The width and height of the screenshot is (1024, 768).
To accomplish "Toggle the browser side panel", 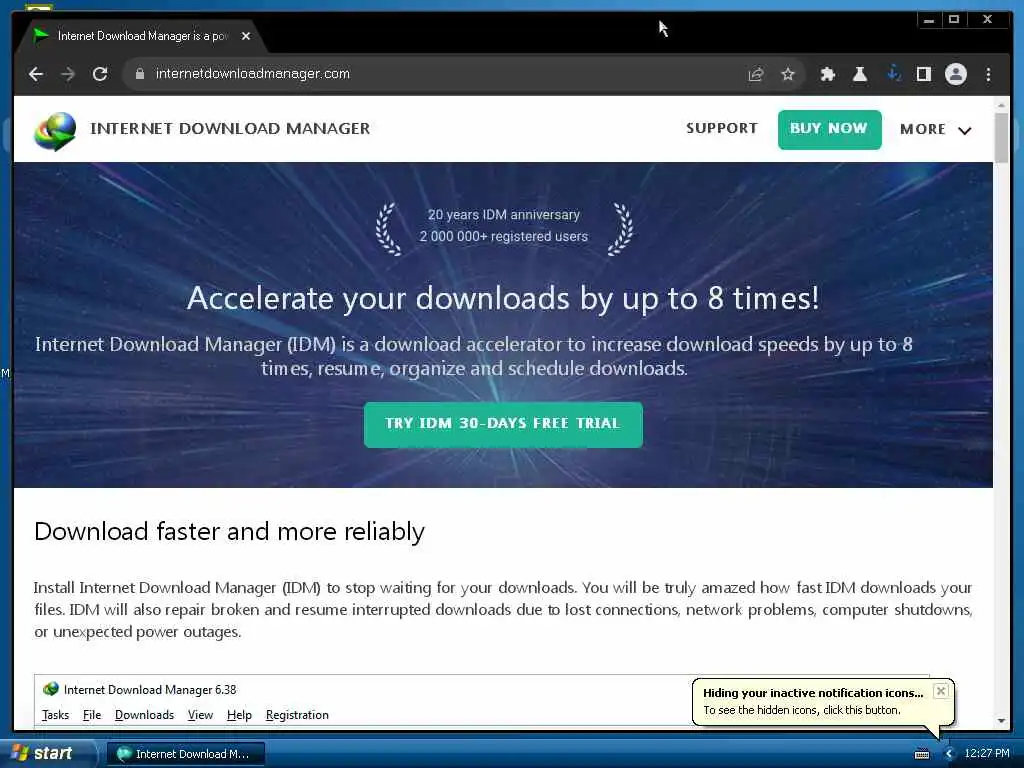I will (x=923, y=74).
